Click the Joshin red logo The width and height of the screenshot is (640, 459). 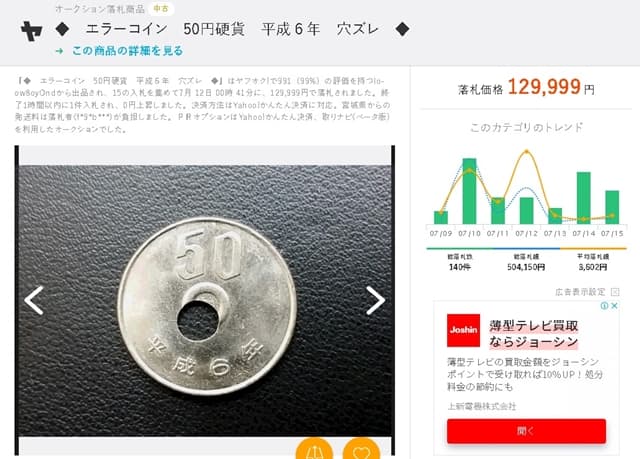tap(463, 330)
